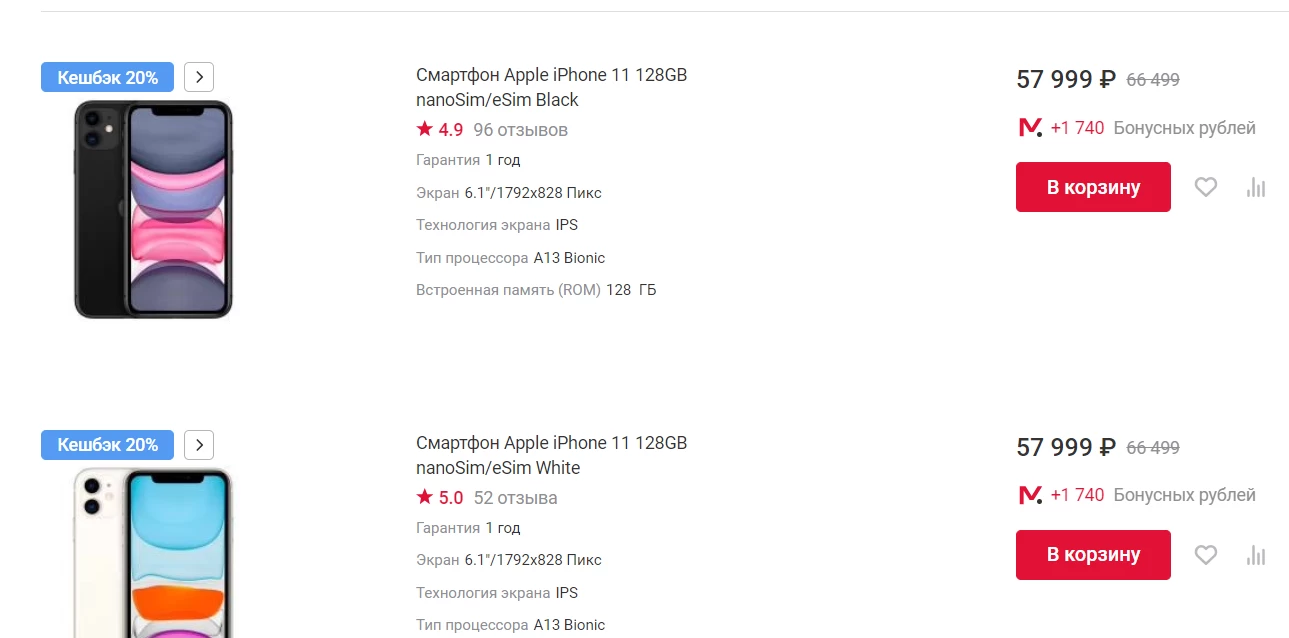The height and width of the screenshot is (638, 1289).
Task: Add black iPhone 11 to cart
Action: tap(1093, 187)
